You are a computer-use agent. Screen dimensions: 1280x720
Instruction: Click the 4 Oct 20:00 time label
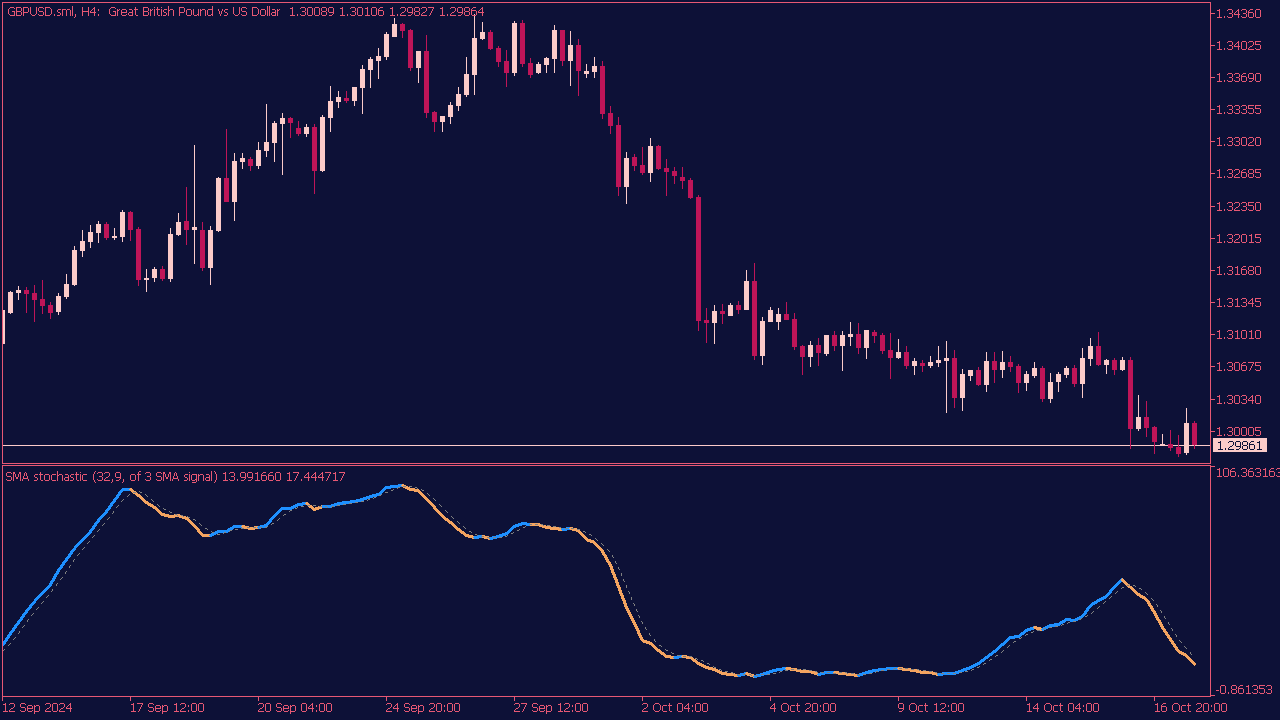[803, 708]
